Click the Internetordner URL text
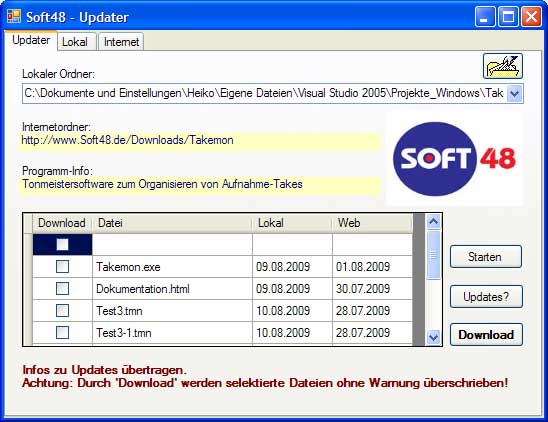The image size is (548, 422). click(127, 140)
